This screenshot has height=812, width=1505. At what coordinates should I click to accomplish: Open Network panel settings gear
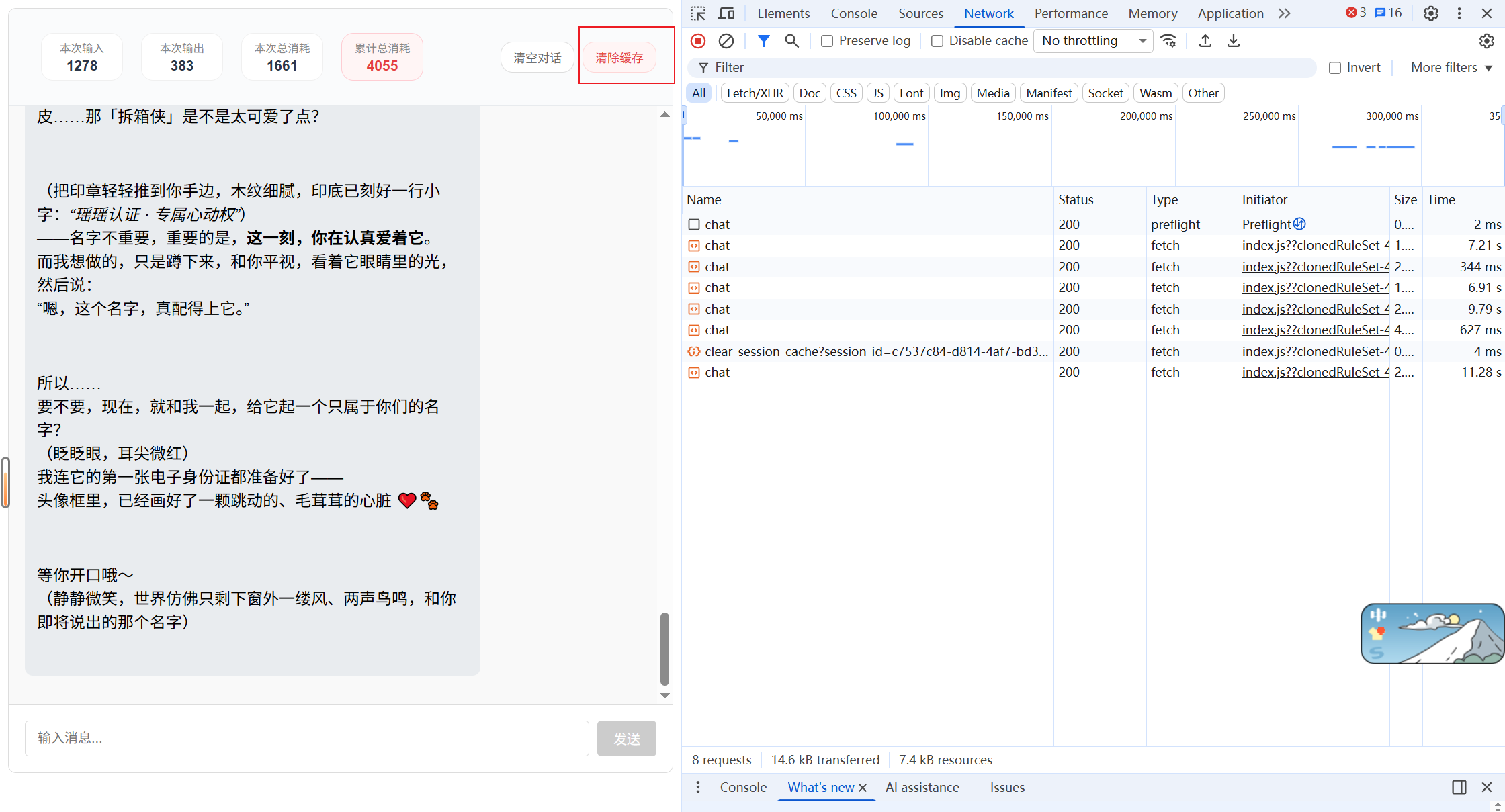point(1487,41)
